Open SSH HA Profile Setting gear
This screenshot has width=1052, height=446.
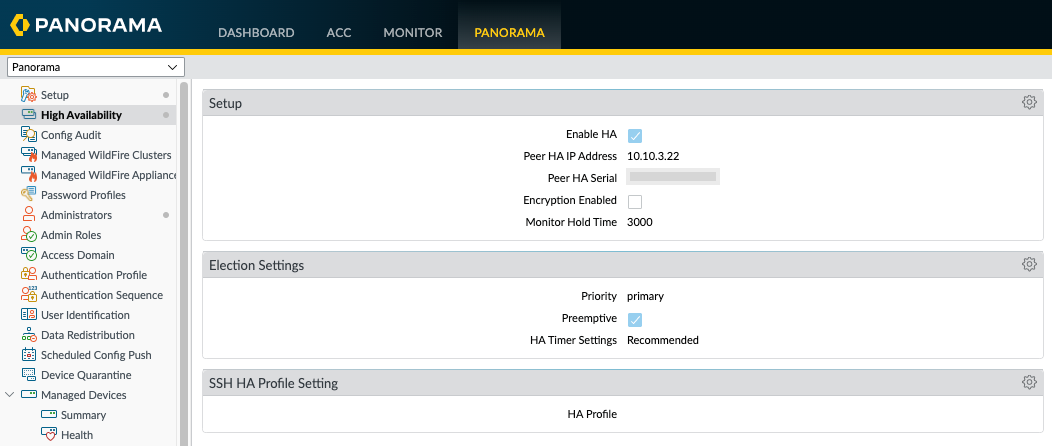point(1029,382)
